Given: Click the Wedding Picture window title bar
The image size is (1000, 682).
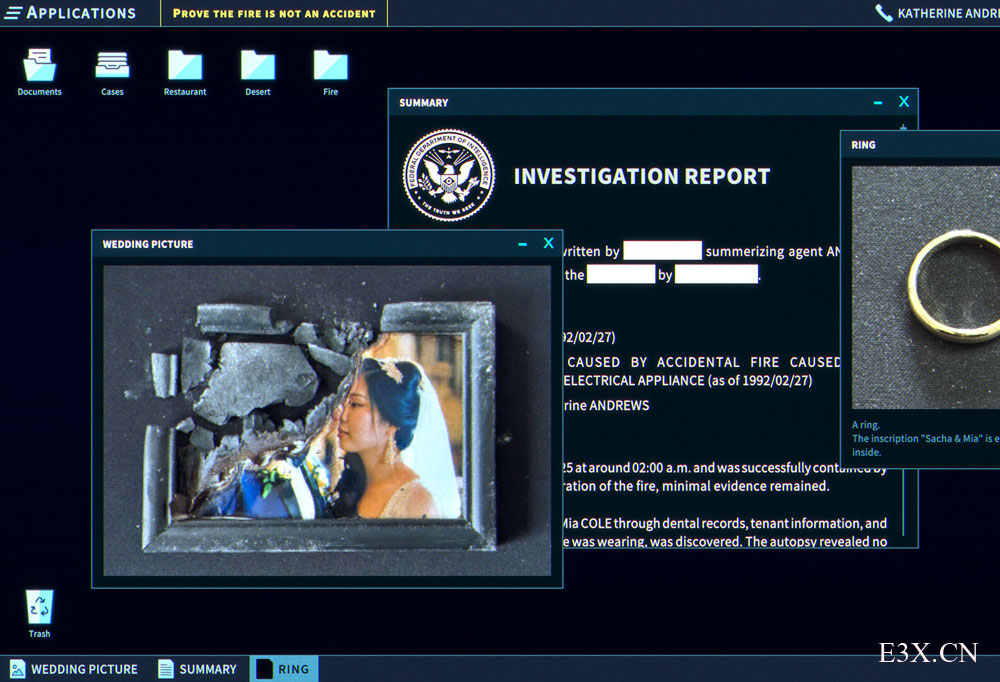Looking at the screenshot, I should (327, 244).
